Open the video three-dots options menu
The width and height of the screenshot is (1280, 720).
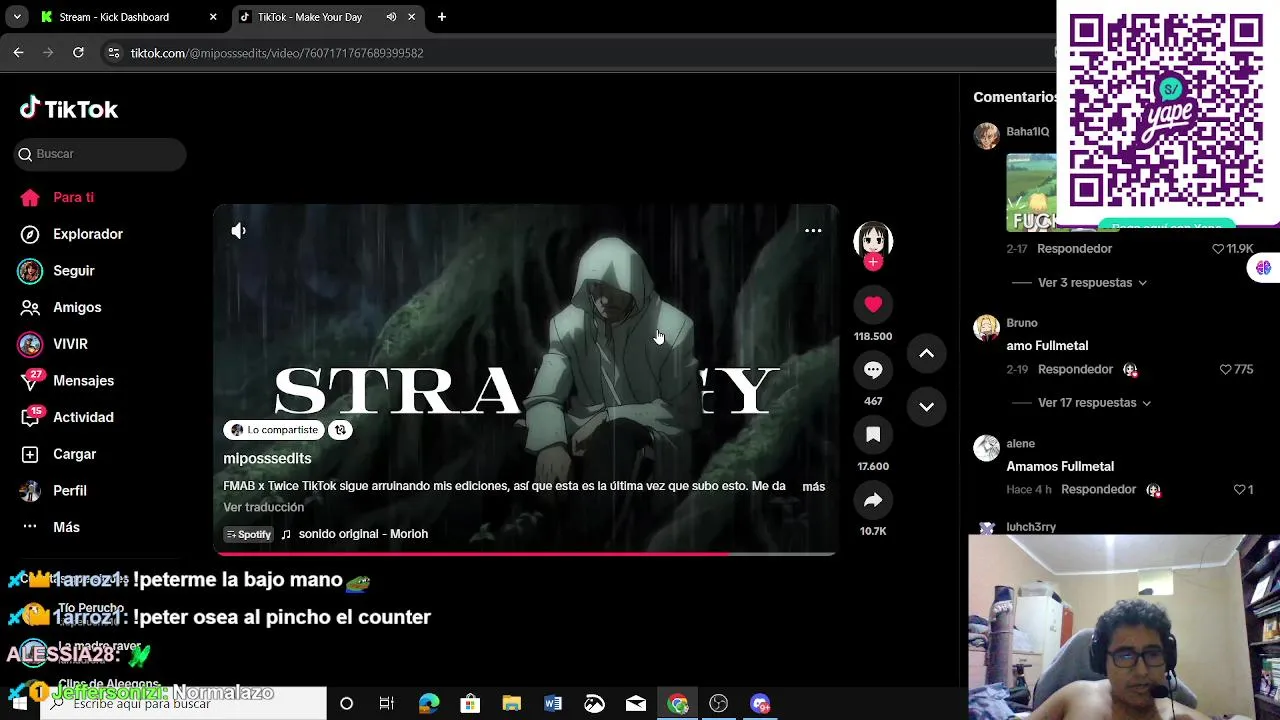[813, 231]
